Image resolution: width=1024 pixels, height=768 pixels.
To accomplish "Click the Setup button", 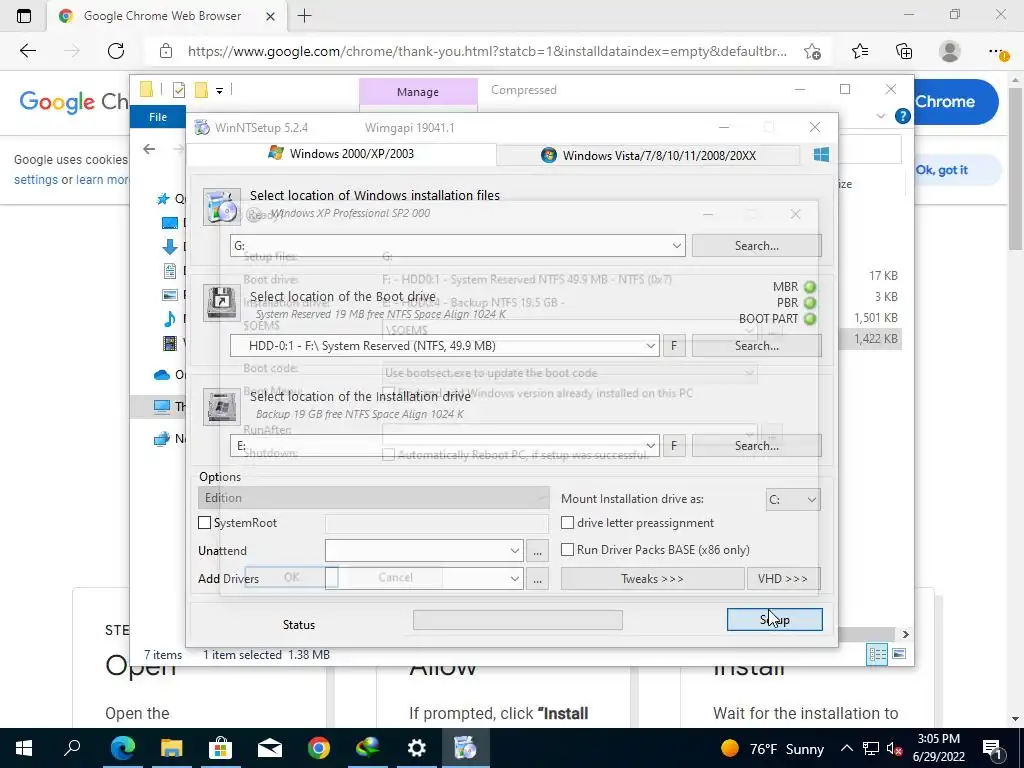I will (x=775, y=620).
